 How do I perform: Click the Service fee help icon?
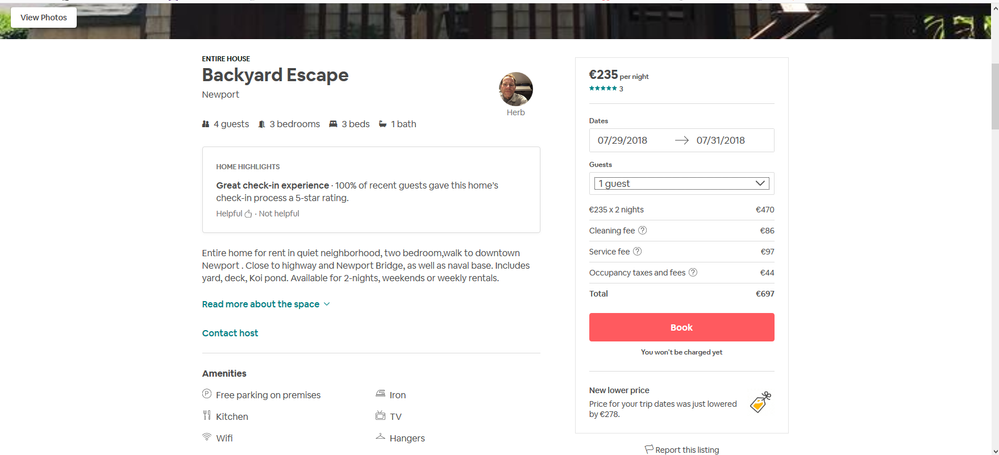click(637, 252)
